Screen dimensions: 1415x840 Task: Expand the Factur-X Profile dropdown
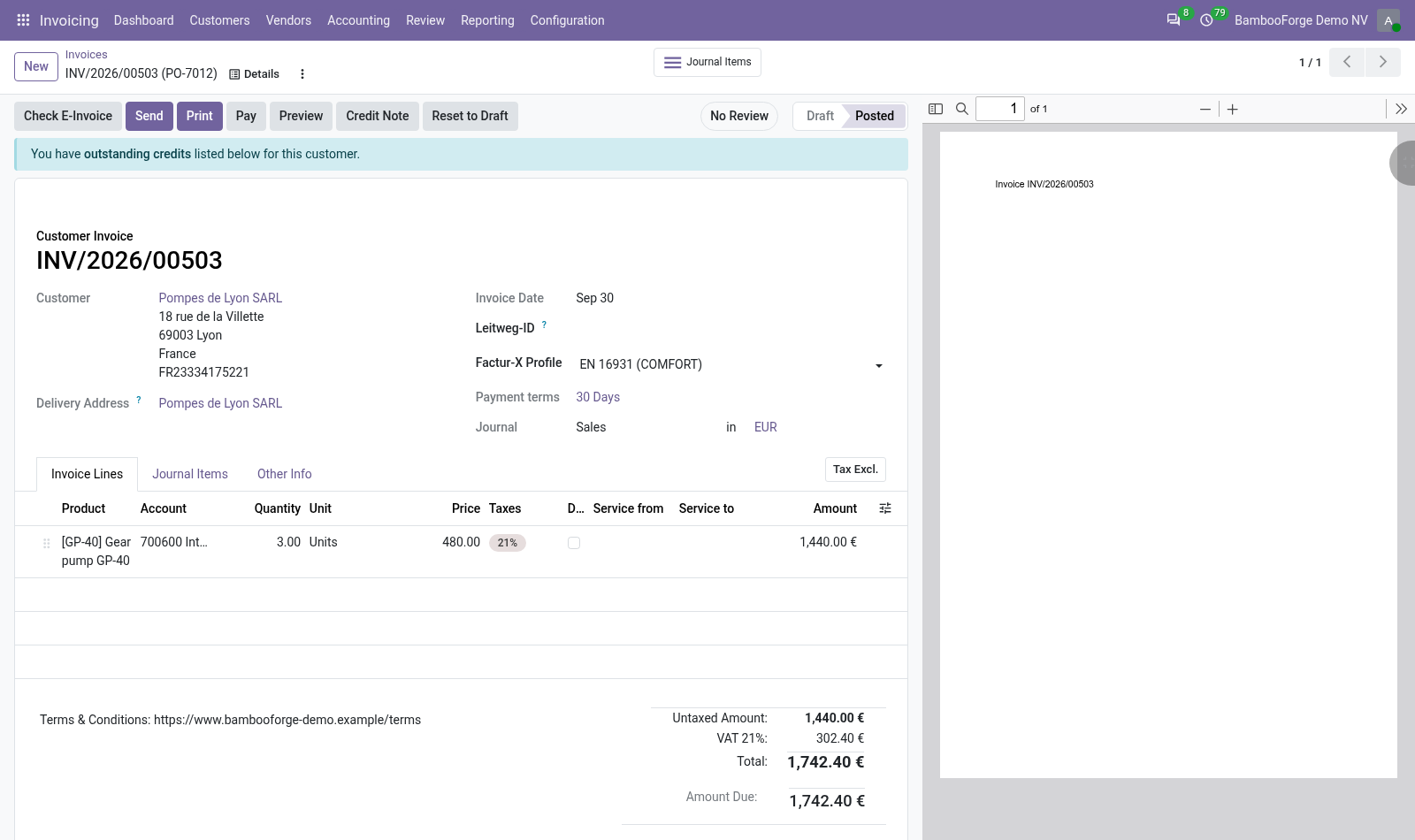click(x=730, y=364)
